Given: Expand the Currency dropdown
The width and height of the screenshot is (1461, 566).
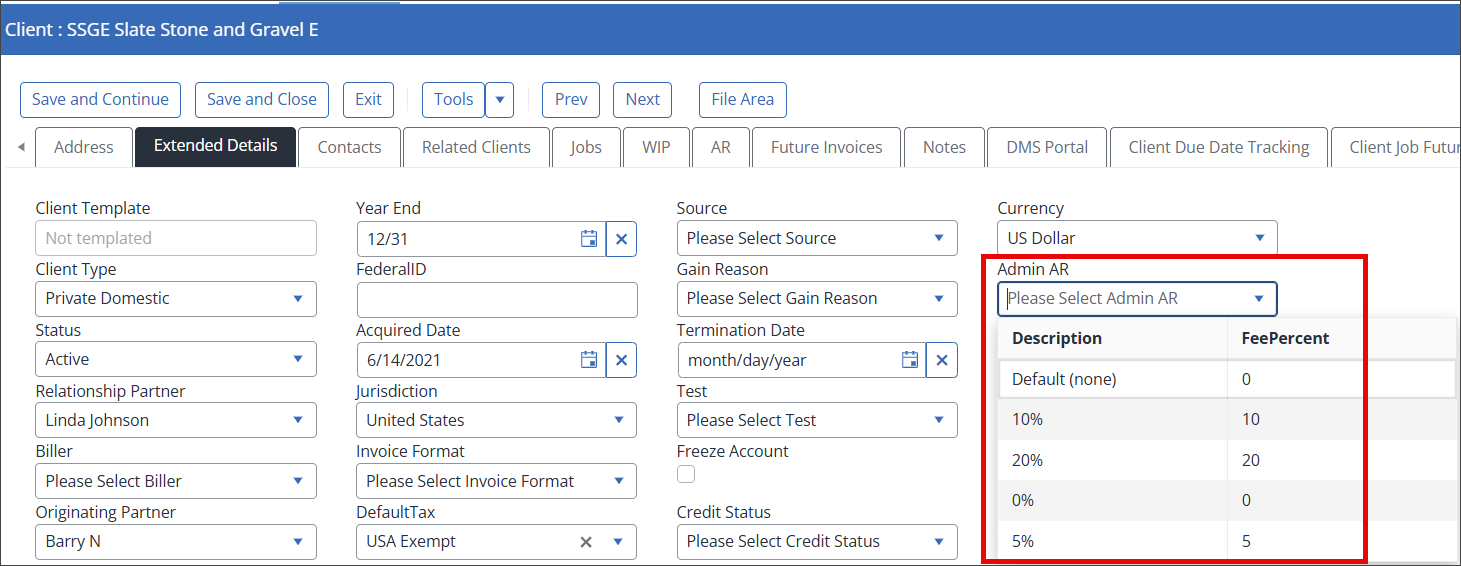Looking at the screenshot, I should point(1136,239).
